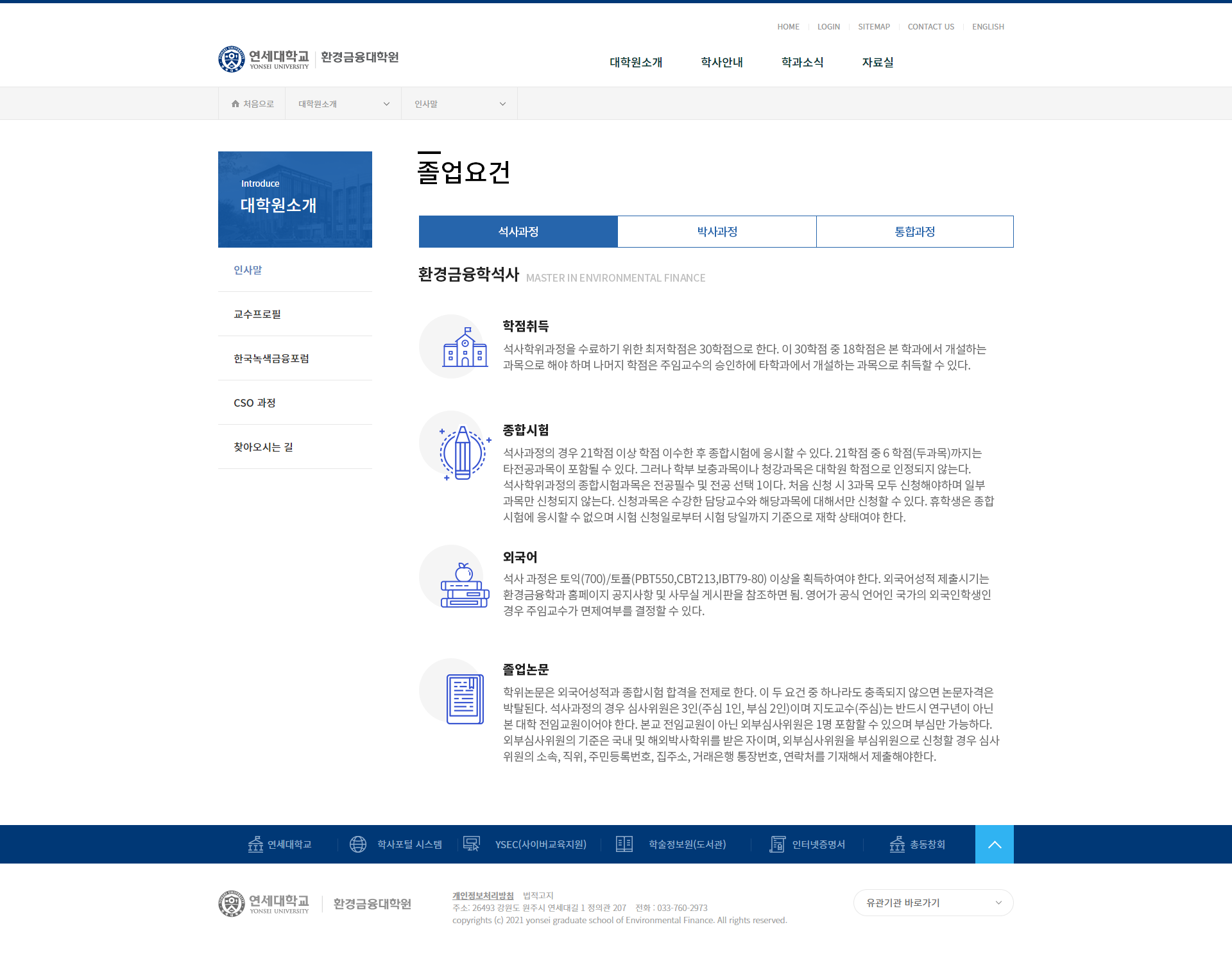Select the 석사과정 tab
Screen dimensions: 1232x954
tap(518, 232)
